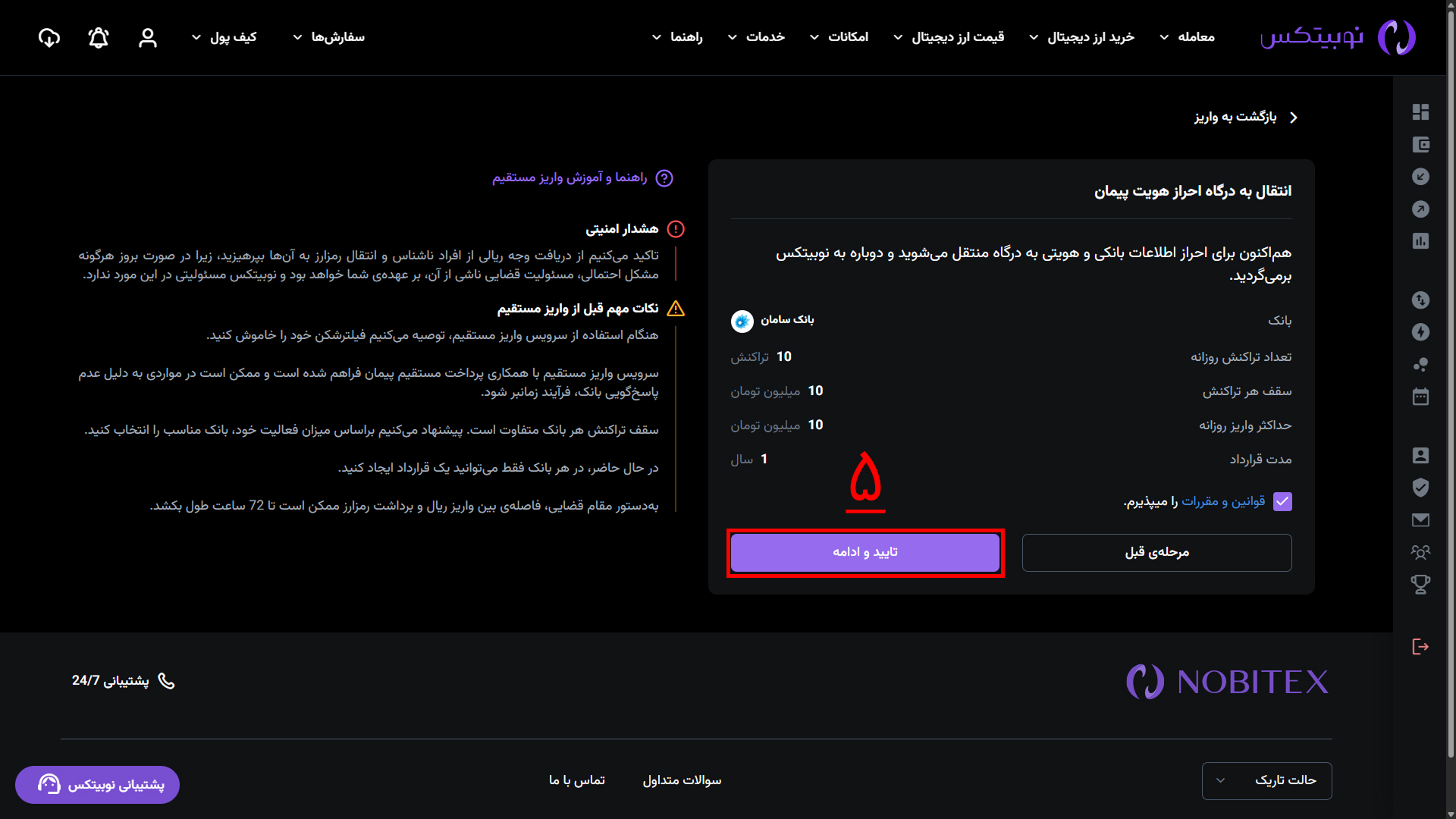
Task: Open the dashboard grid icon in sidebar
Action: point(1420,112)
